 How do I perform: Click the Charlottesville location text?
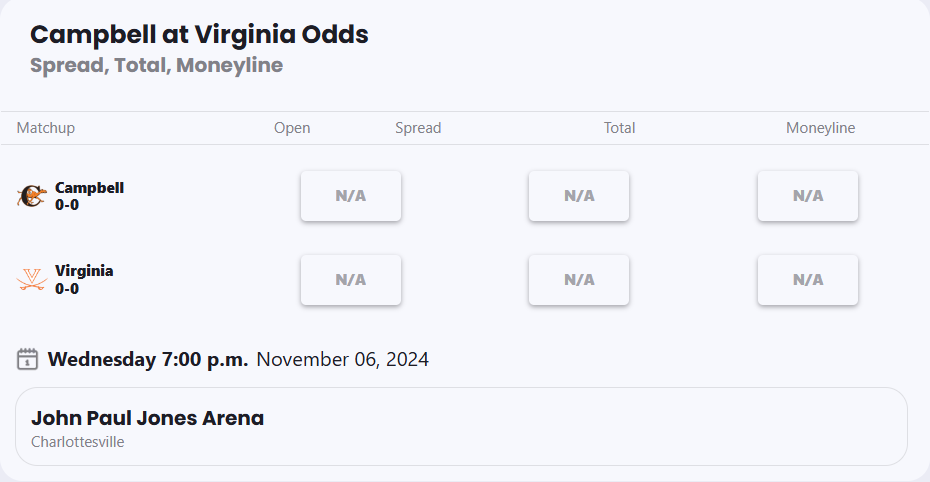click(x=78, y=442)
